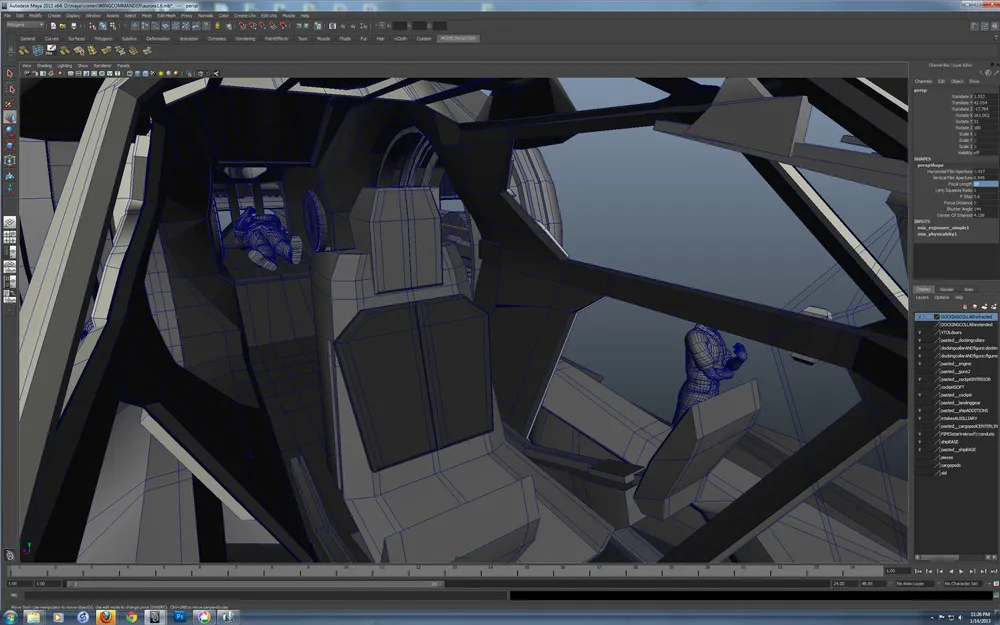Viewport: 1000px width, 625px height.
Task: Click the Focal Length value field
Action: [x=985, y=184]
